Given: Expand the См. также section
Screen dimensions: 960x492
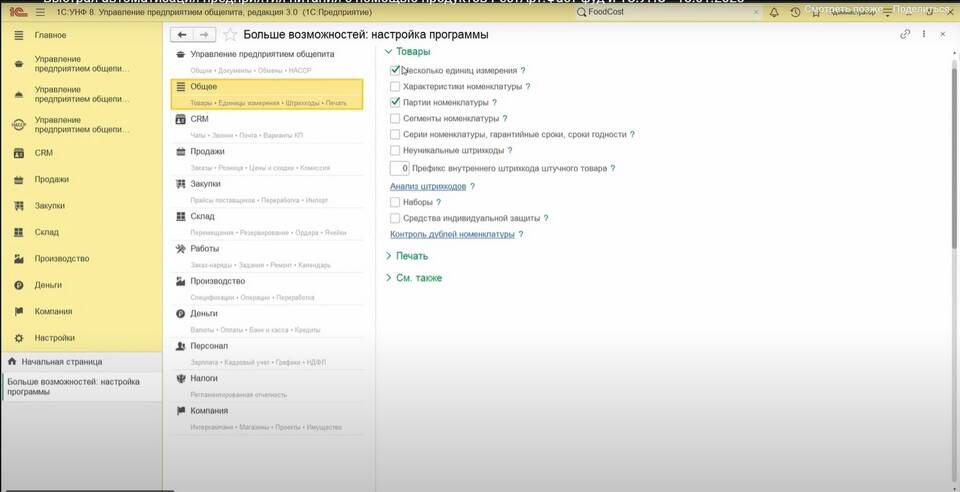Looking at the screenshot, I should click(x=413, y=278).
